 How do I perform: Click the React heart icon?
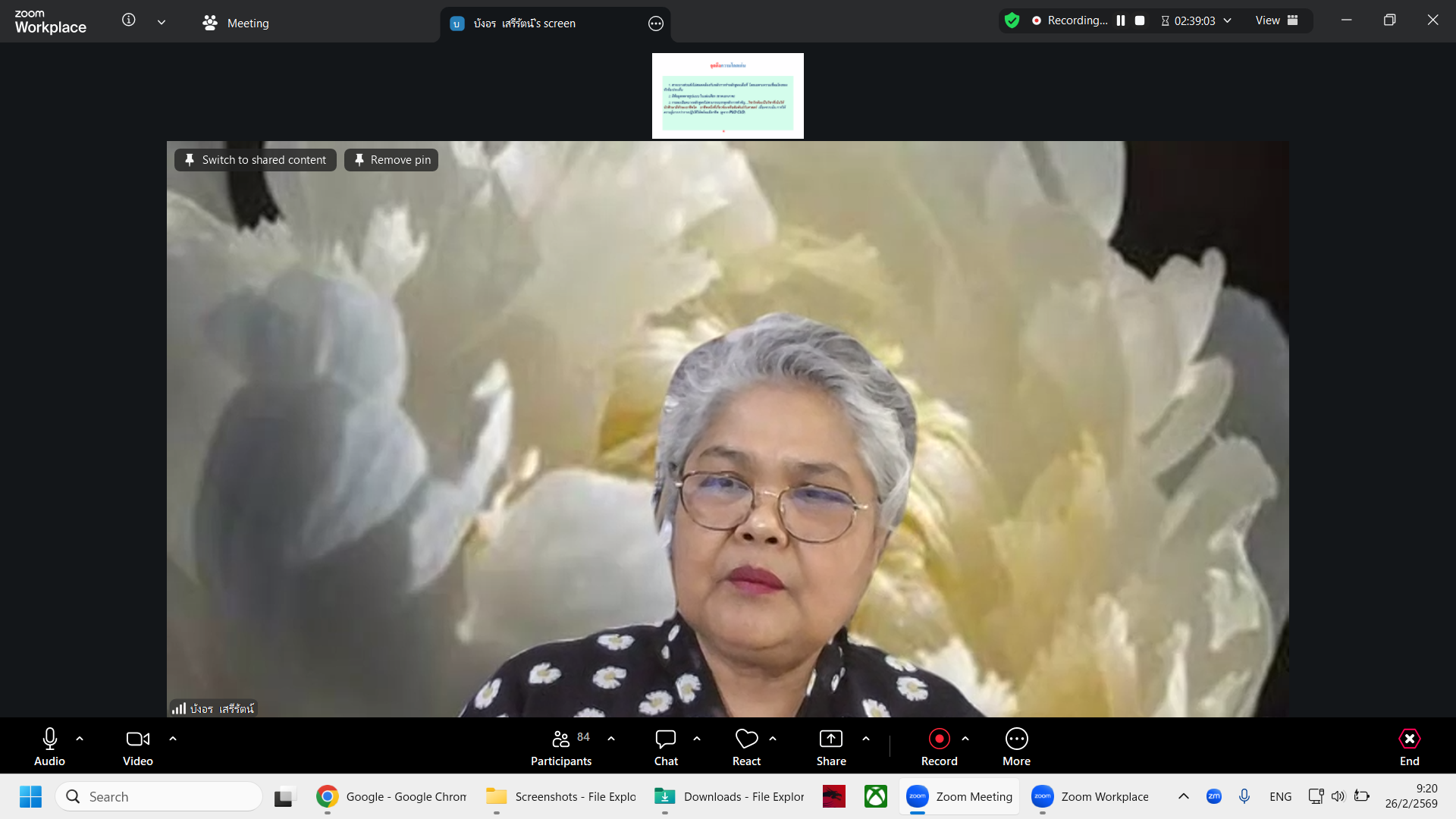[746, 739]
